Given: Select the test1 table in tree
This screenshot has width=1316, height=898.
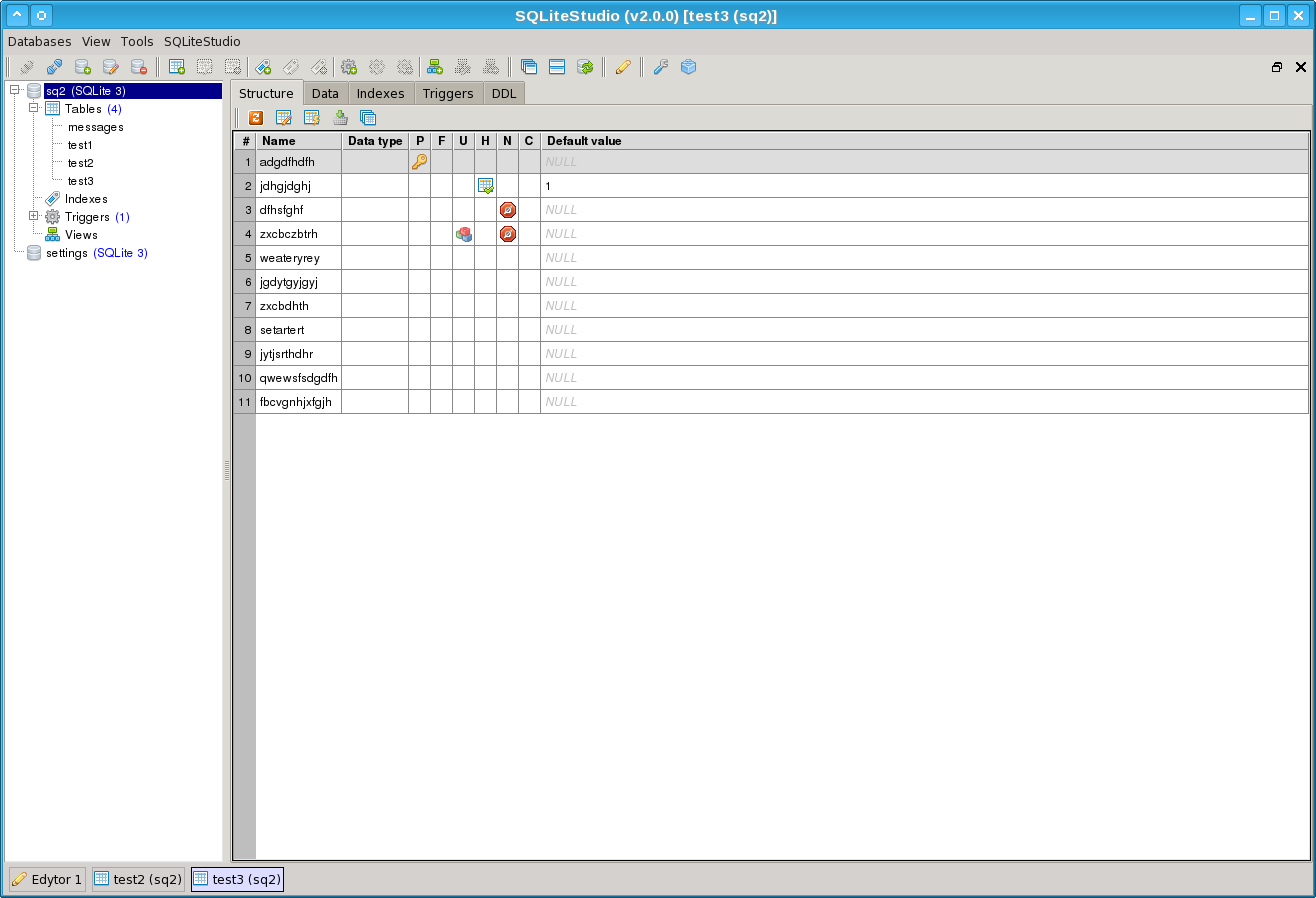Looking at the screenshot, I should coord(80,145).
